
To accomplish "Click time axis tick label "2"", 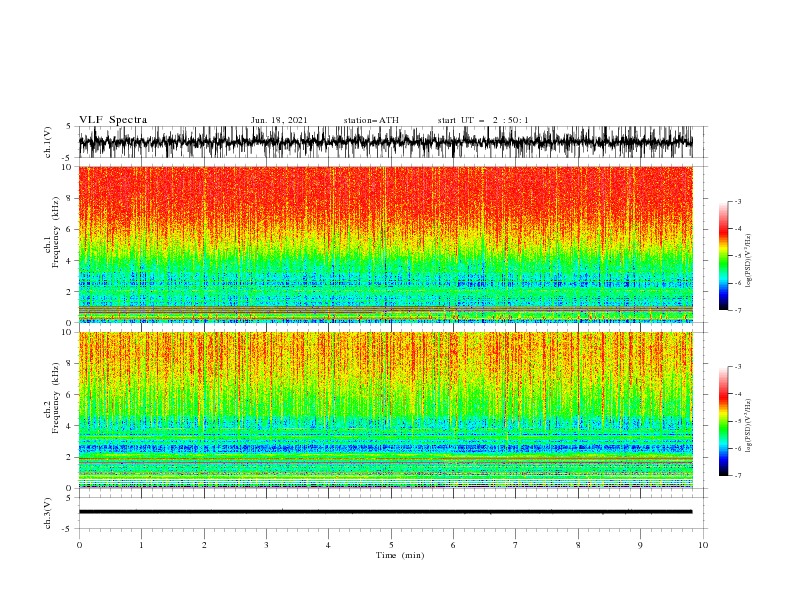I will pyautogui.click(x=204, y=545).
